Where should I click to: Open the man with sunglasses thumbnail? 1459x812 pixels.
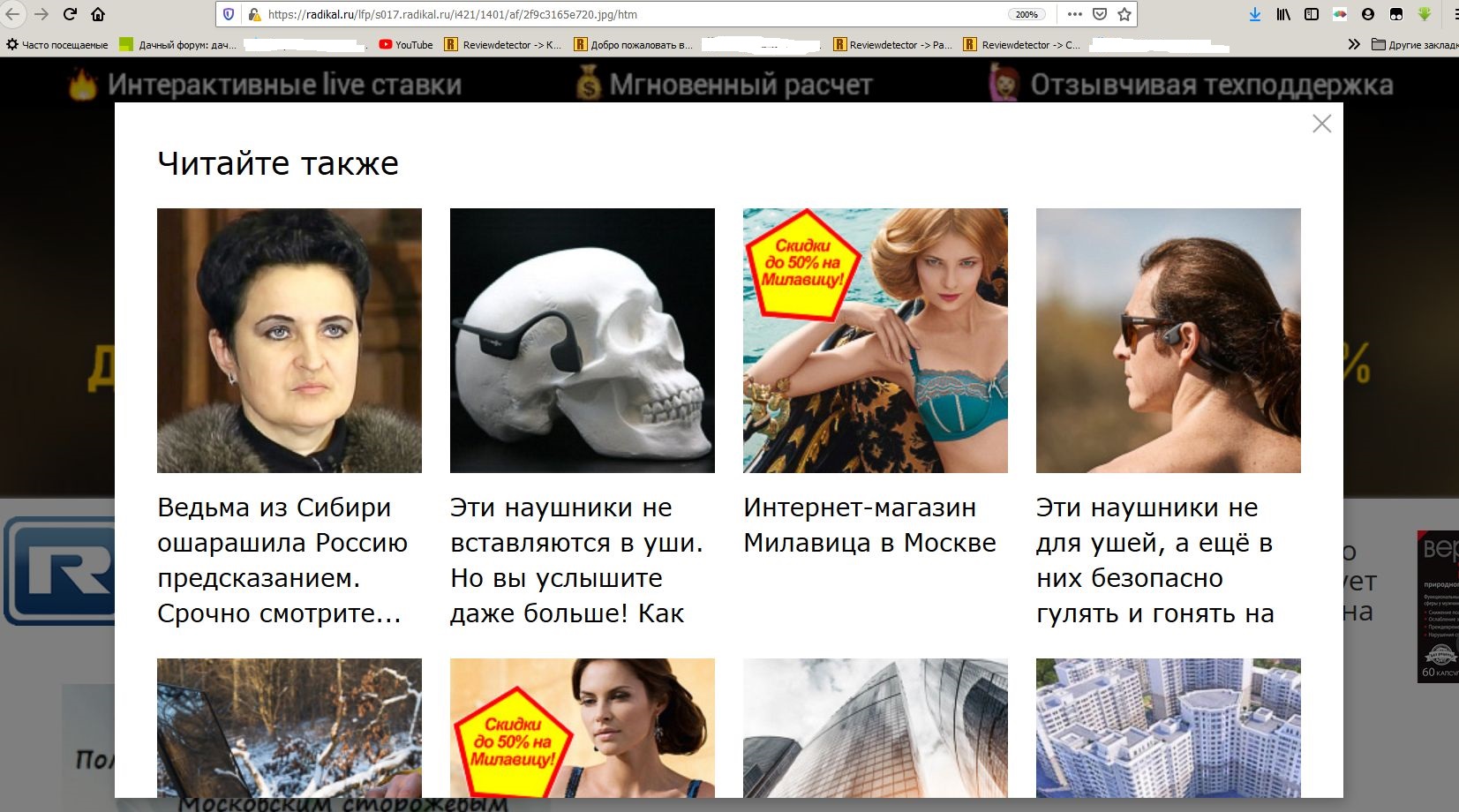coord(1169,341)
